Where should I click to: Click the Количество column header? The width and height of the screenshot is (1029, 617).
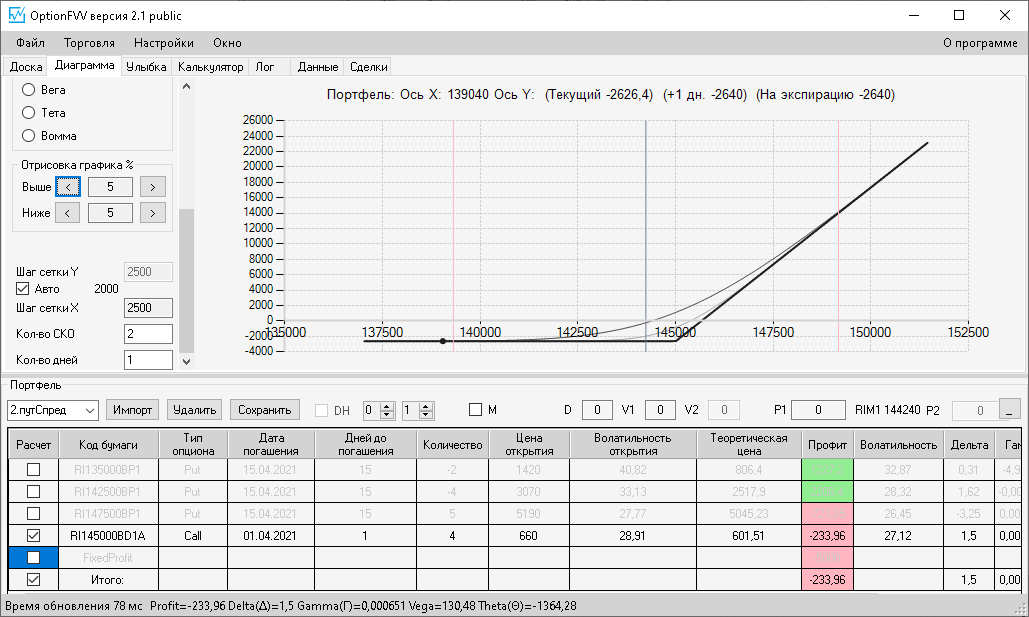[x=453, y=444]
